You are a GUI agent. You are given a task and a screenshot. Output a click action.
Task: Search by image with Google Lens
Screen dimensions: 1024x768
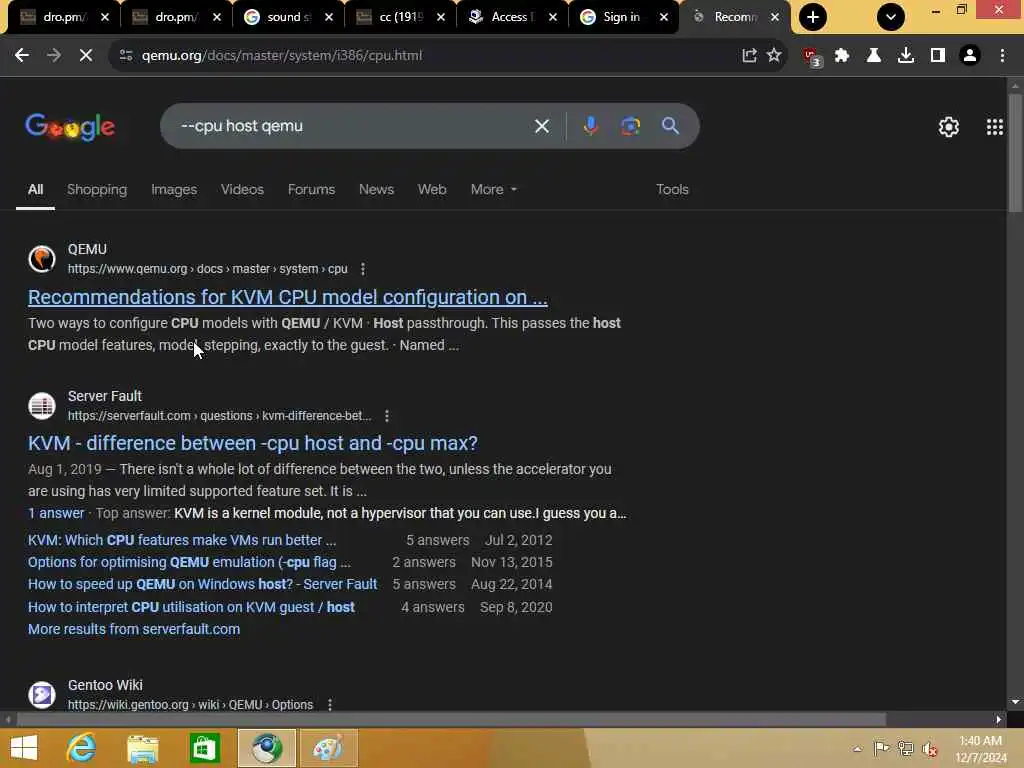click(x=630, y=126)
